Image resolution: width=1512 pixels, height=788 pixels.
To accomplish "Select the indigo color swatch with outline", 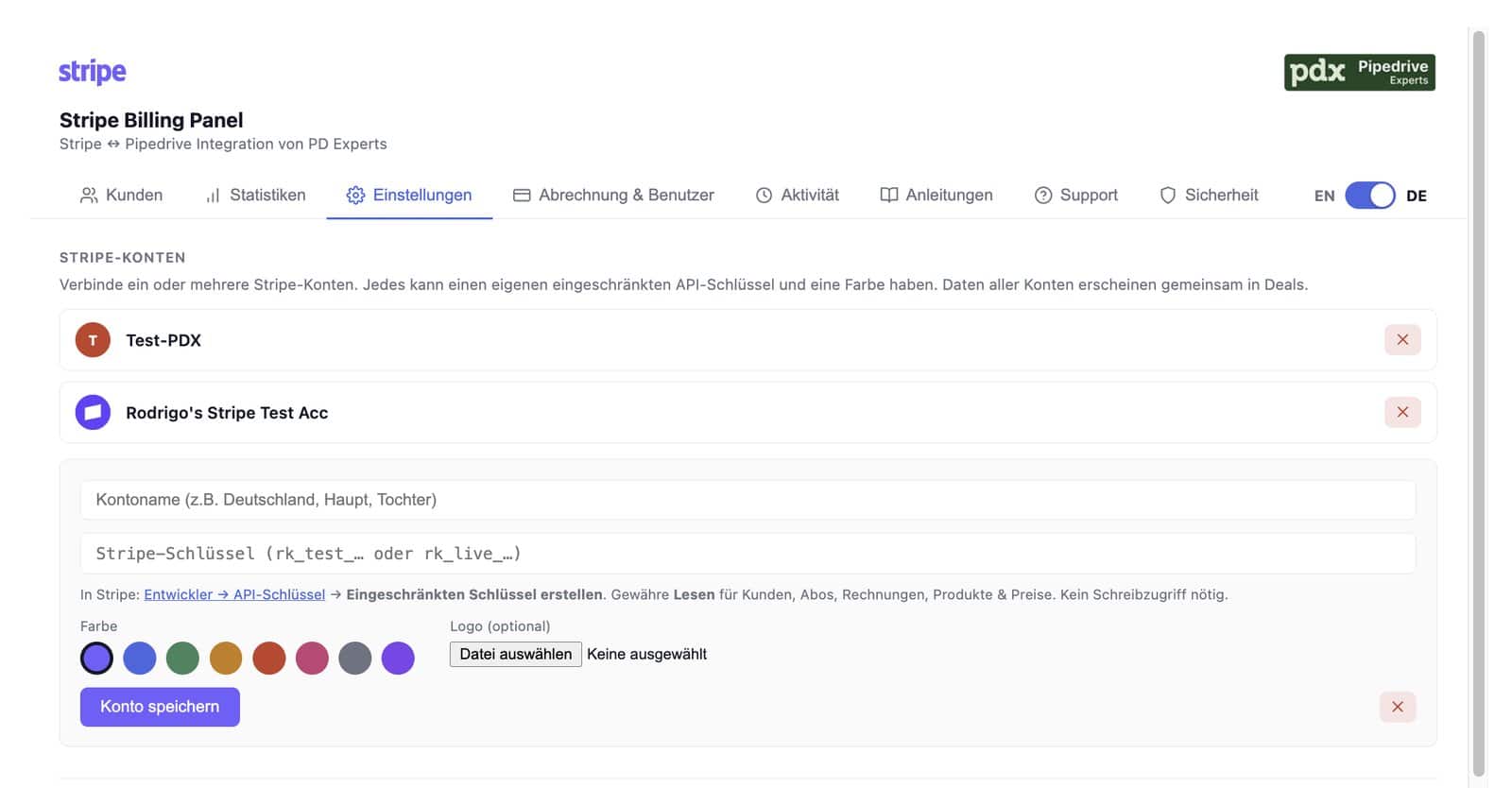I will coord(96,658).
